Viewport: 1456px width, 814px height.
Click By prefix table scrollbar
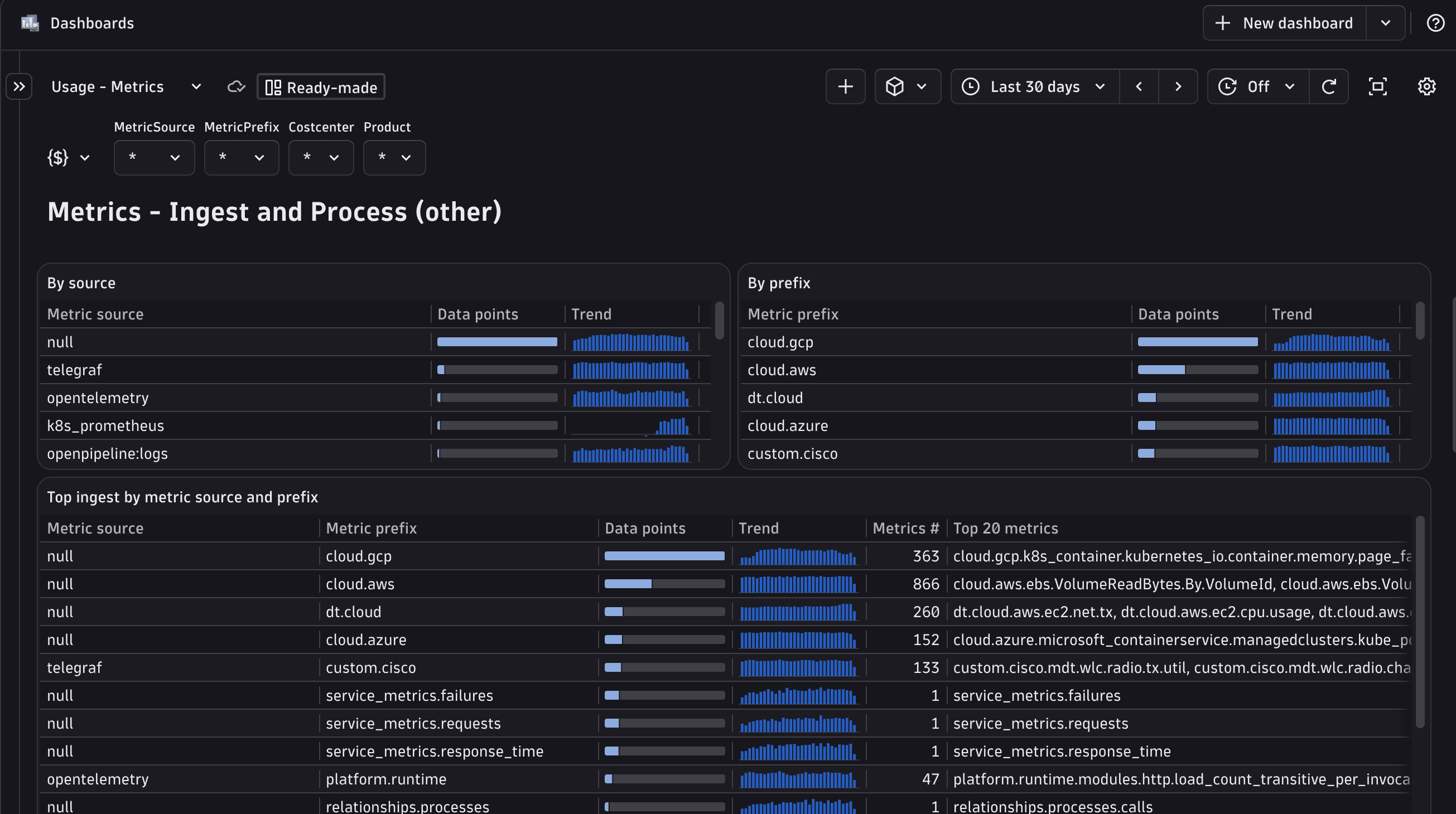[x=1419, y=320]
